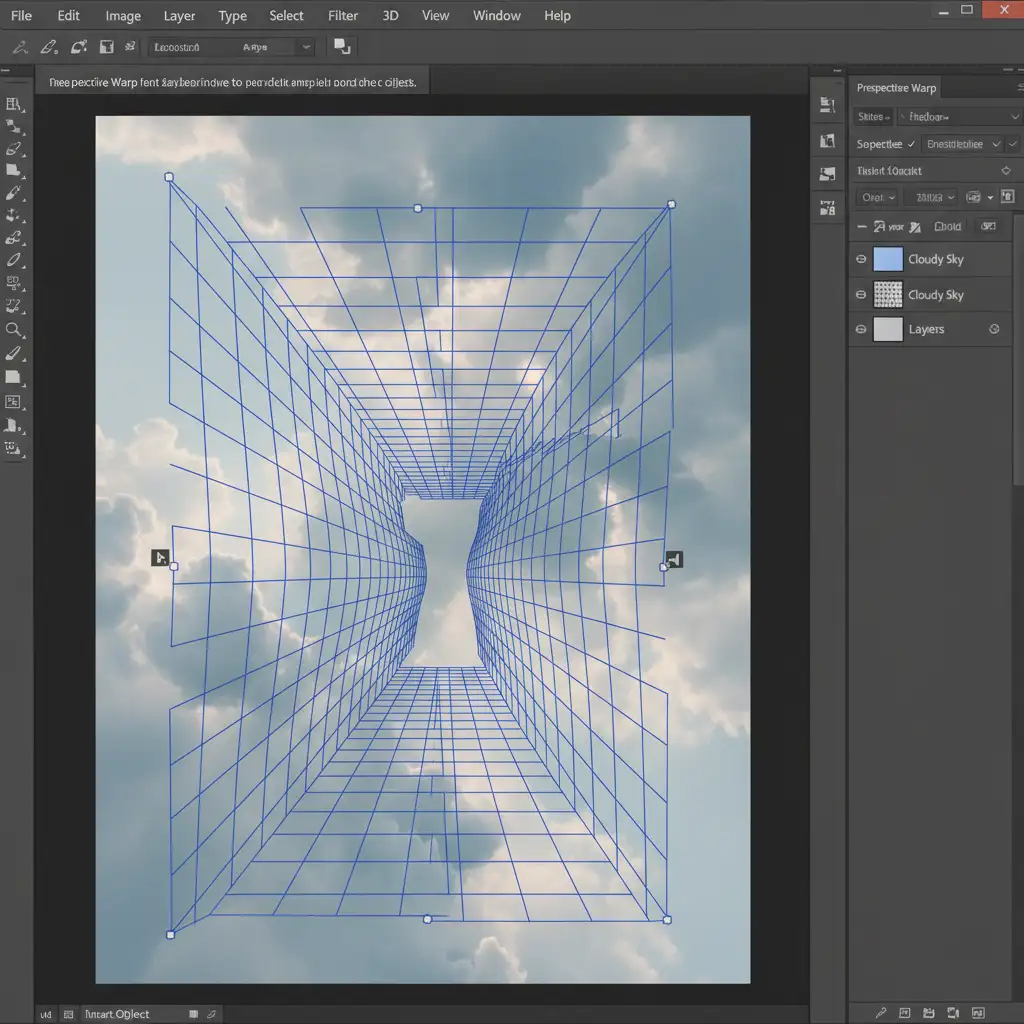Open the Filter menu

click(343, 15)
